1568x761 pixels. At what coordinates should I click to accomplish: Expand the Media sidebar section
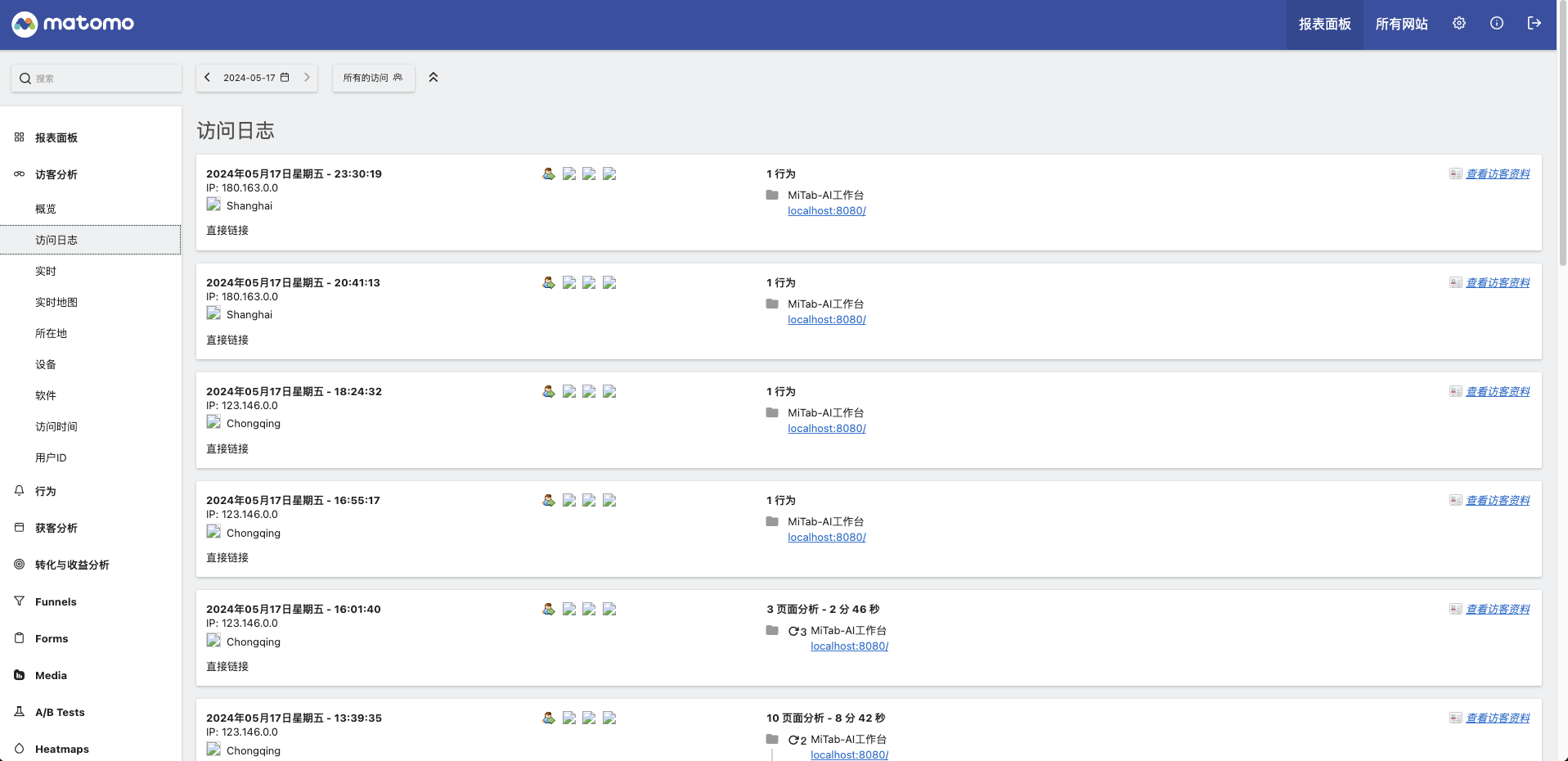51,675
